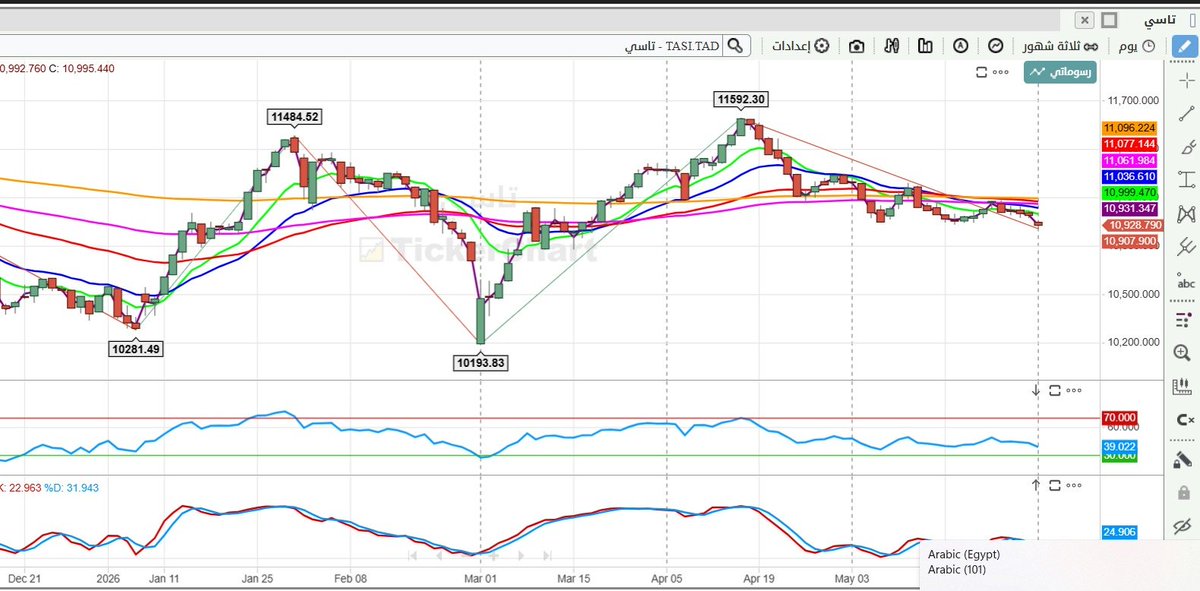Click the TASI.TAD symbol search field
Screen dimensions: 1200x591
360,46
